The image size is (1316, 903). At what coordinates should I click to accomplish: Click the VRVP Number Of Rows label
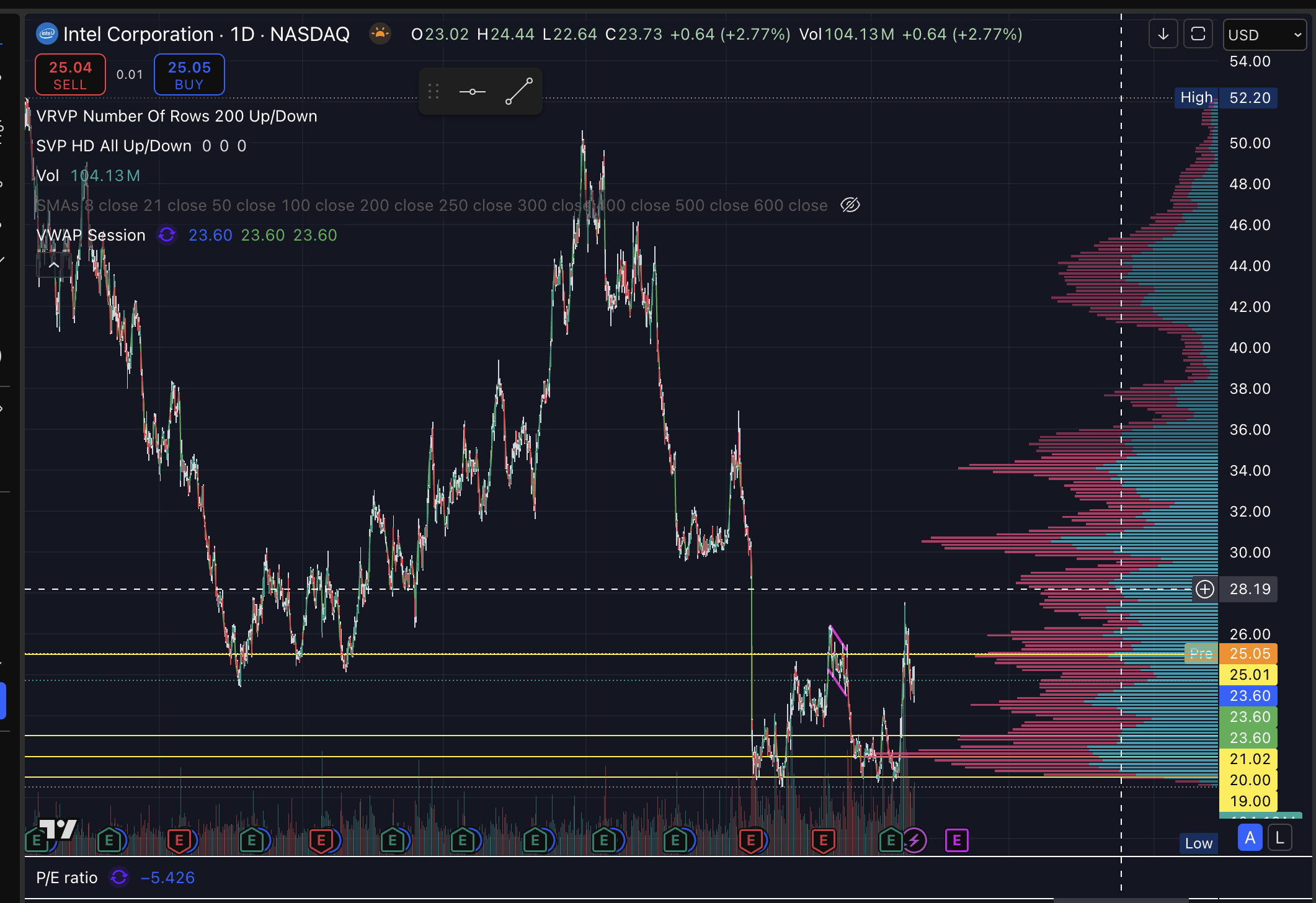tap(176, 116)
